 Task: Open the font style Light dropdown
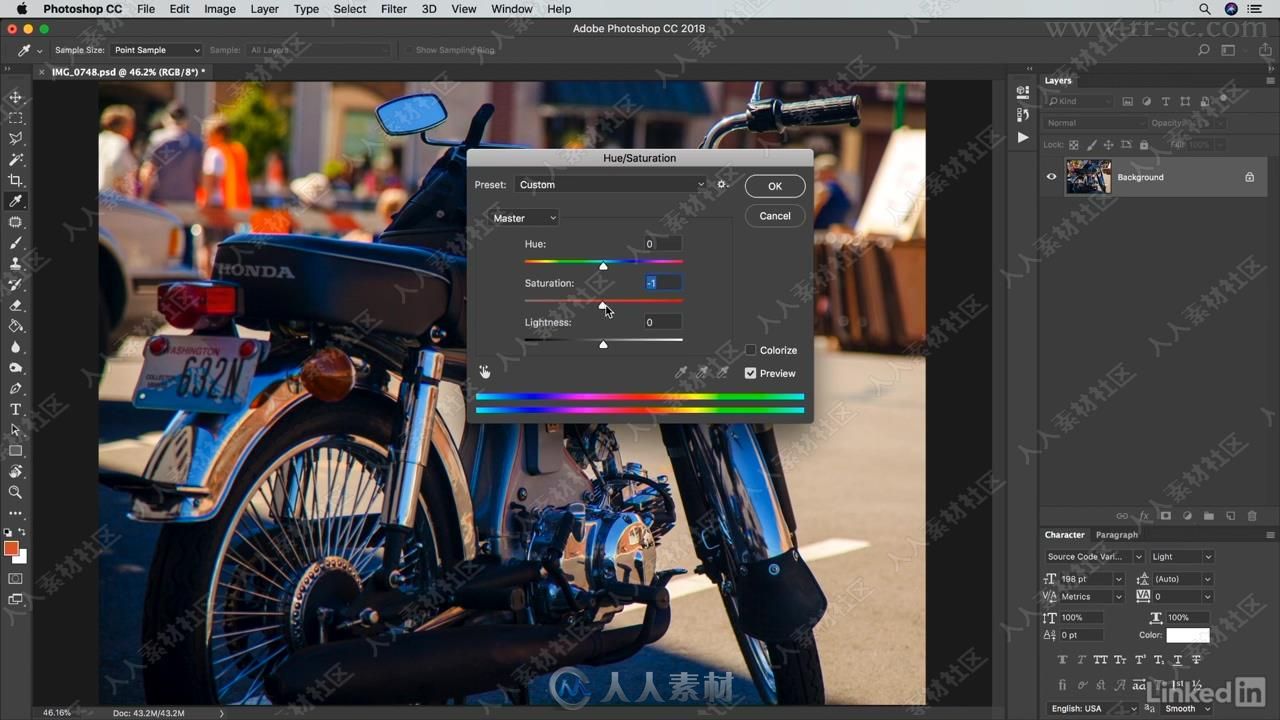click(1181, 557)
